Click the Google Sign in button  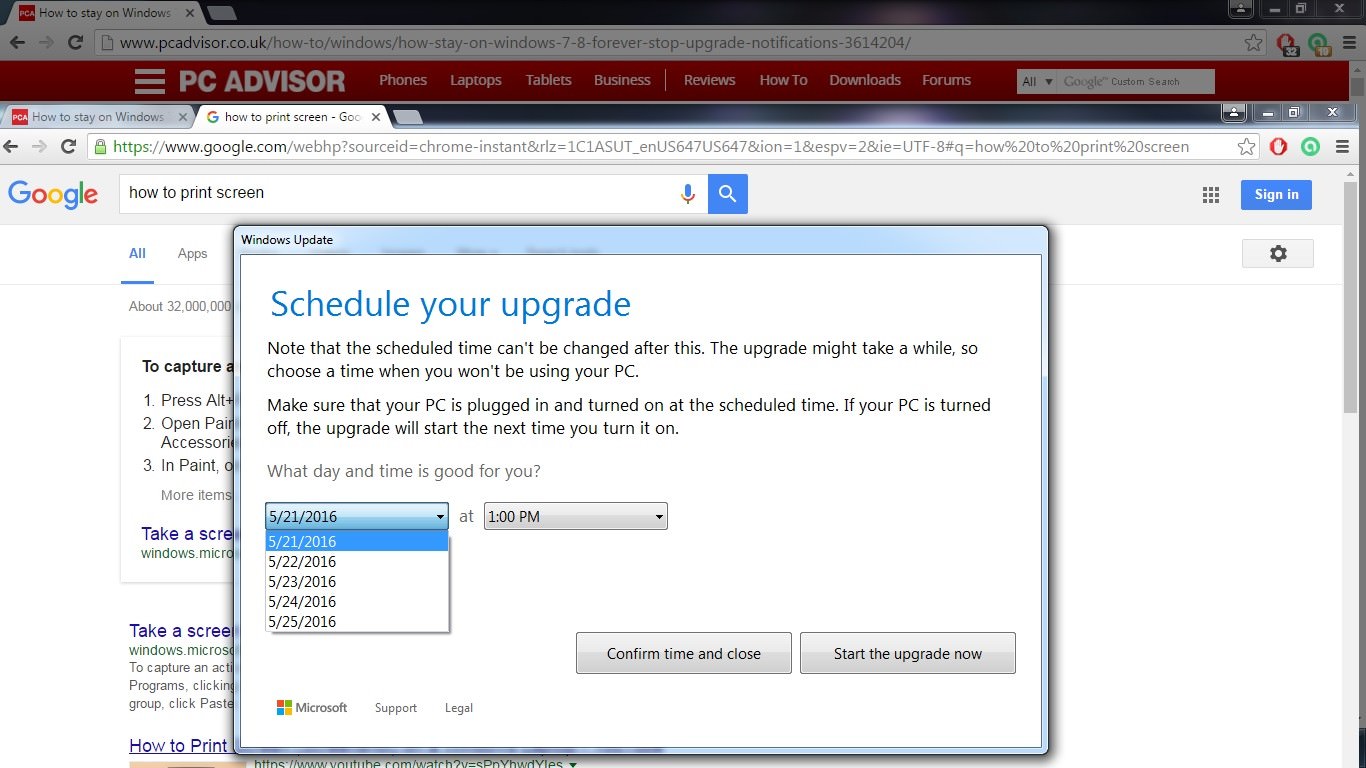1276,195
